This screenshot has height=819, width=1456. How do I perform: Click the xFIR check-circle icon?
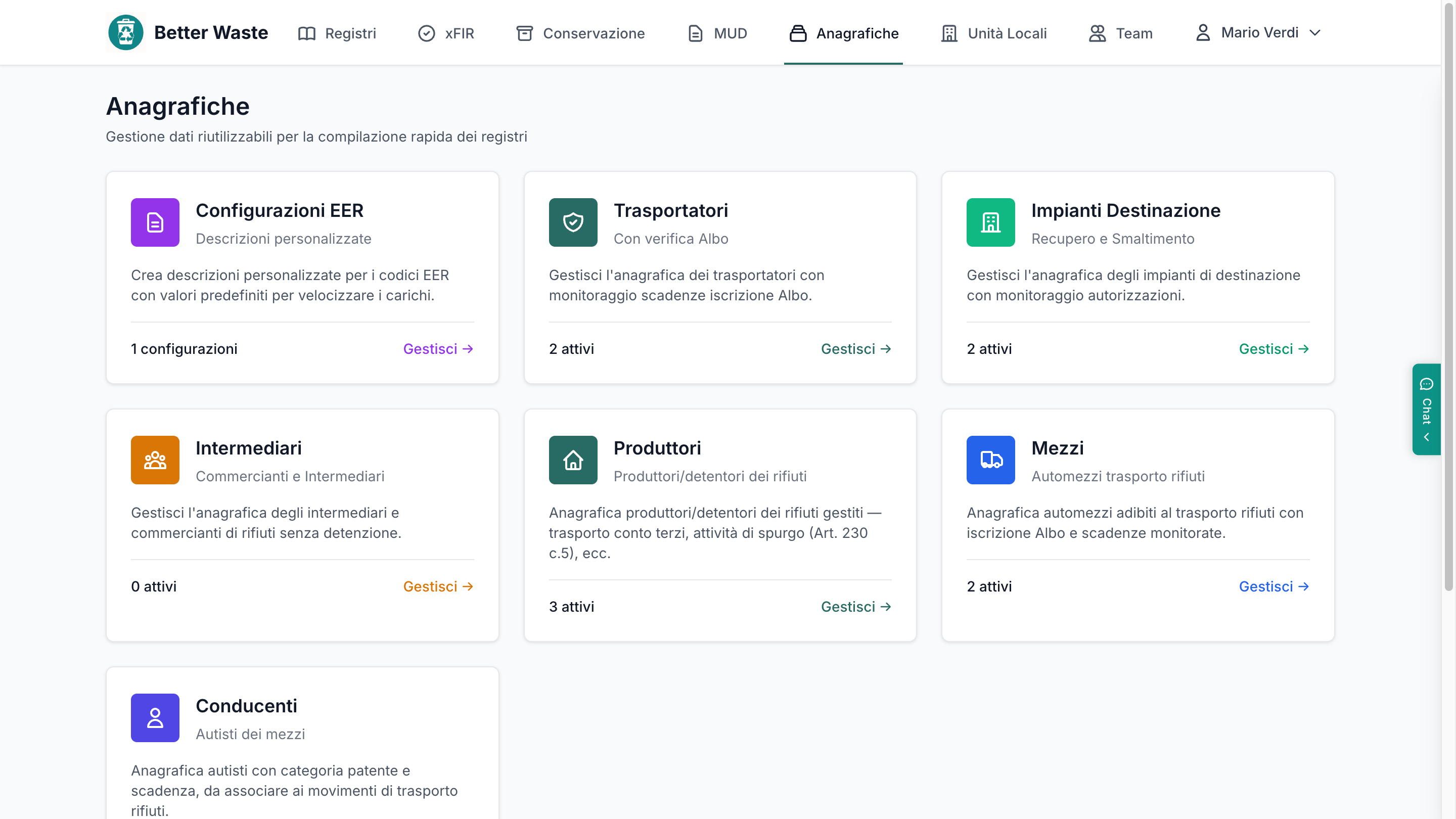426,33
